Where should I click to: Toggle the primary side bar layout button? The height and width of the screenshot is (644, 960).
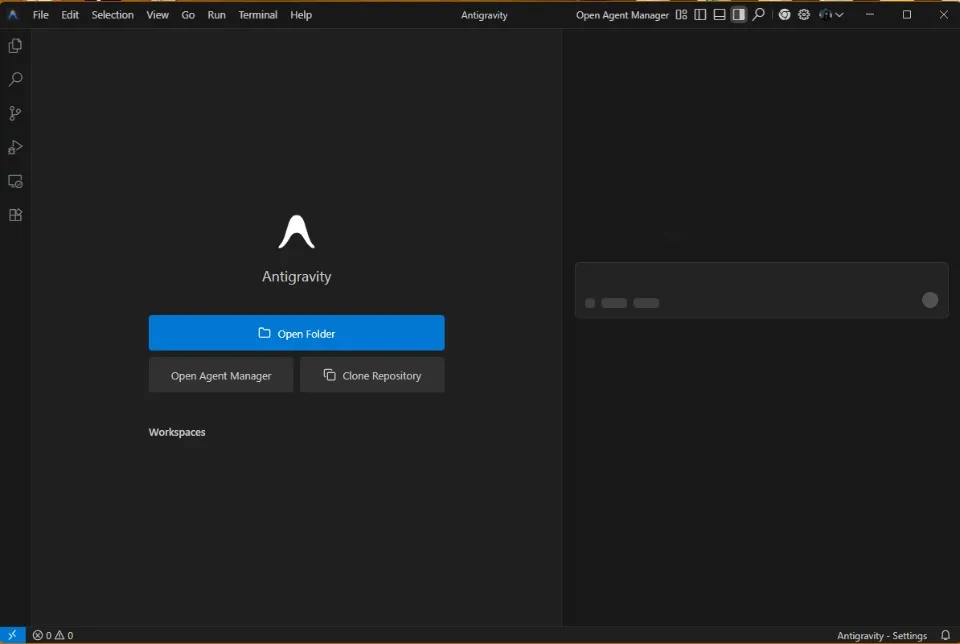[x=700, y=15]
